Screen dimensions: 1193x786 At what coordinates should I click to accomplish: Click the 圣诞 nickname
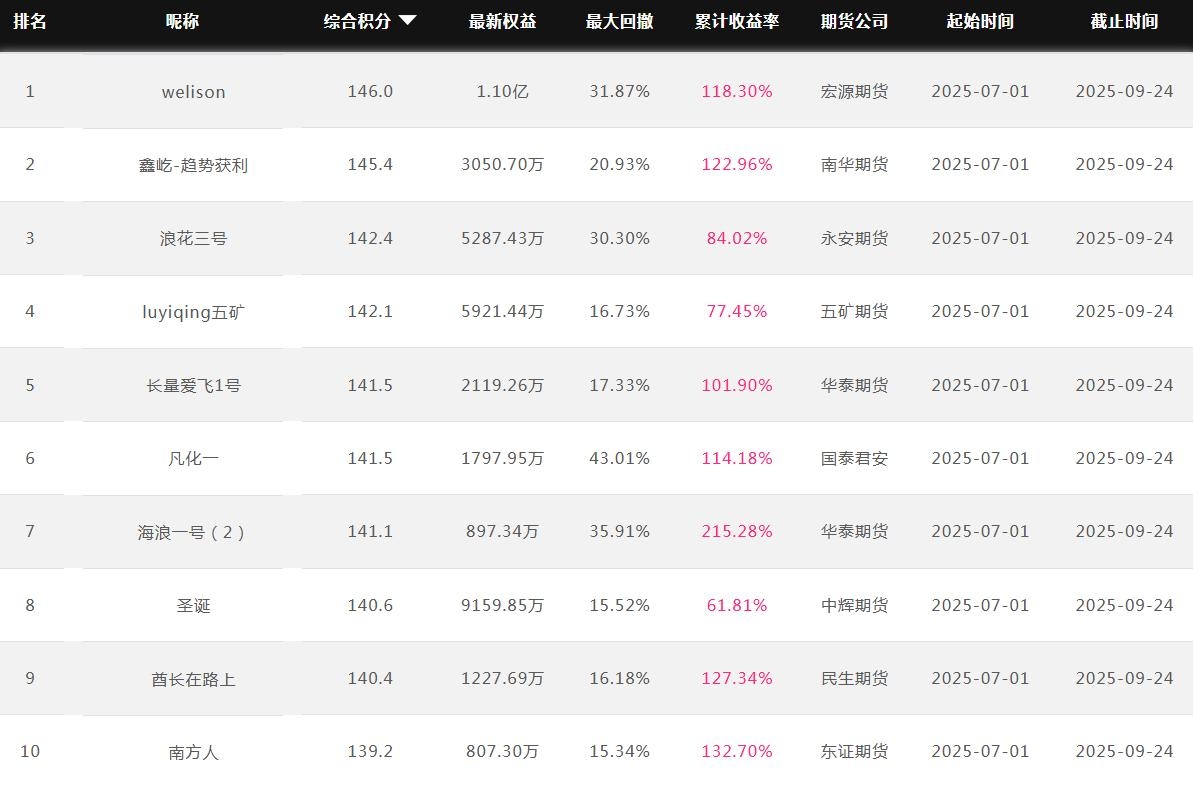point(193,606)
